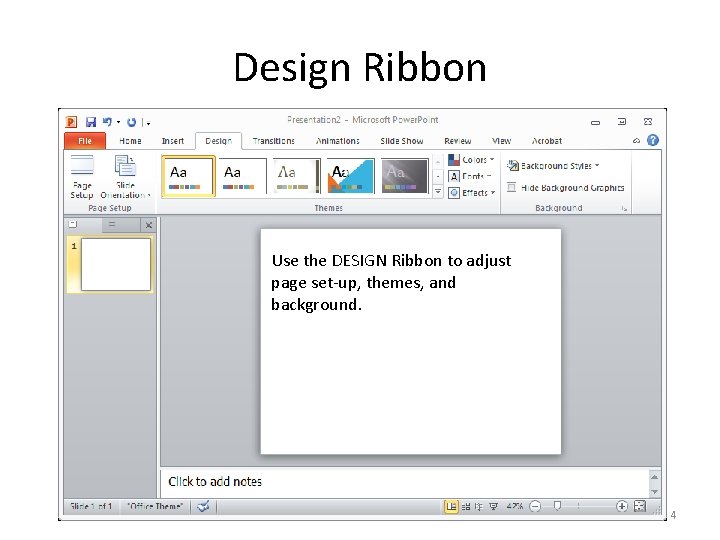Switch to Slide Sorter view icon
The image size is (720, 540).
point(466,506)
